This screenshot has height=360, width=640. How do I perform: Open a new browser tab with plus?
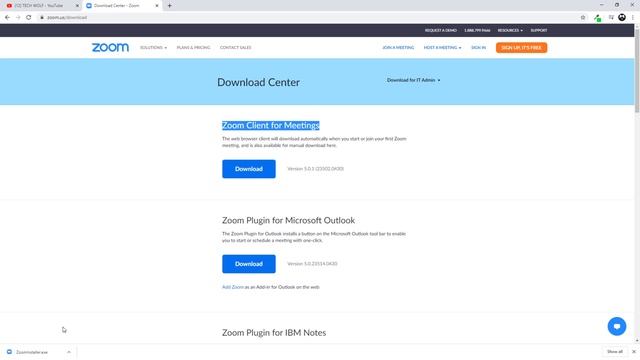[169, 6]
